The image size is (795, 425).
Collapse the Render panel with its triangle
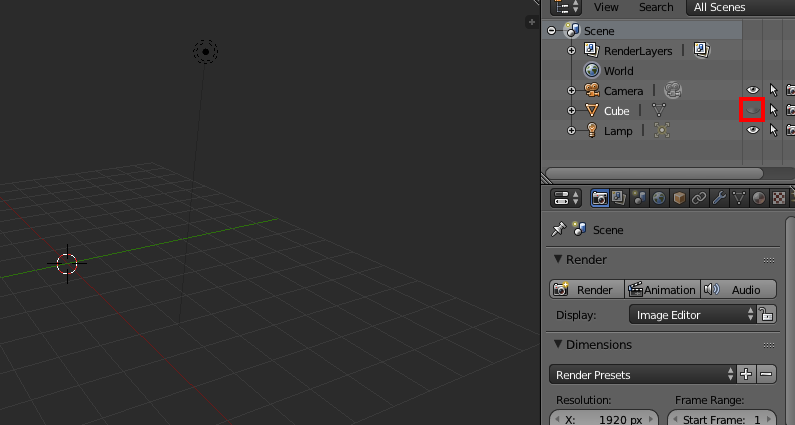(558, 259)
